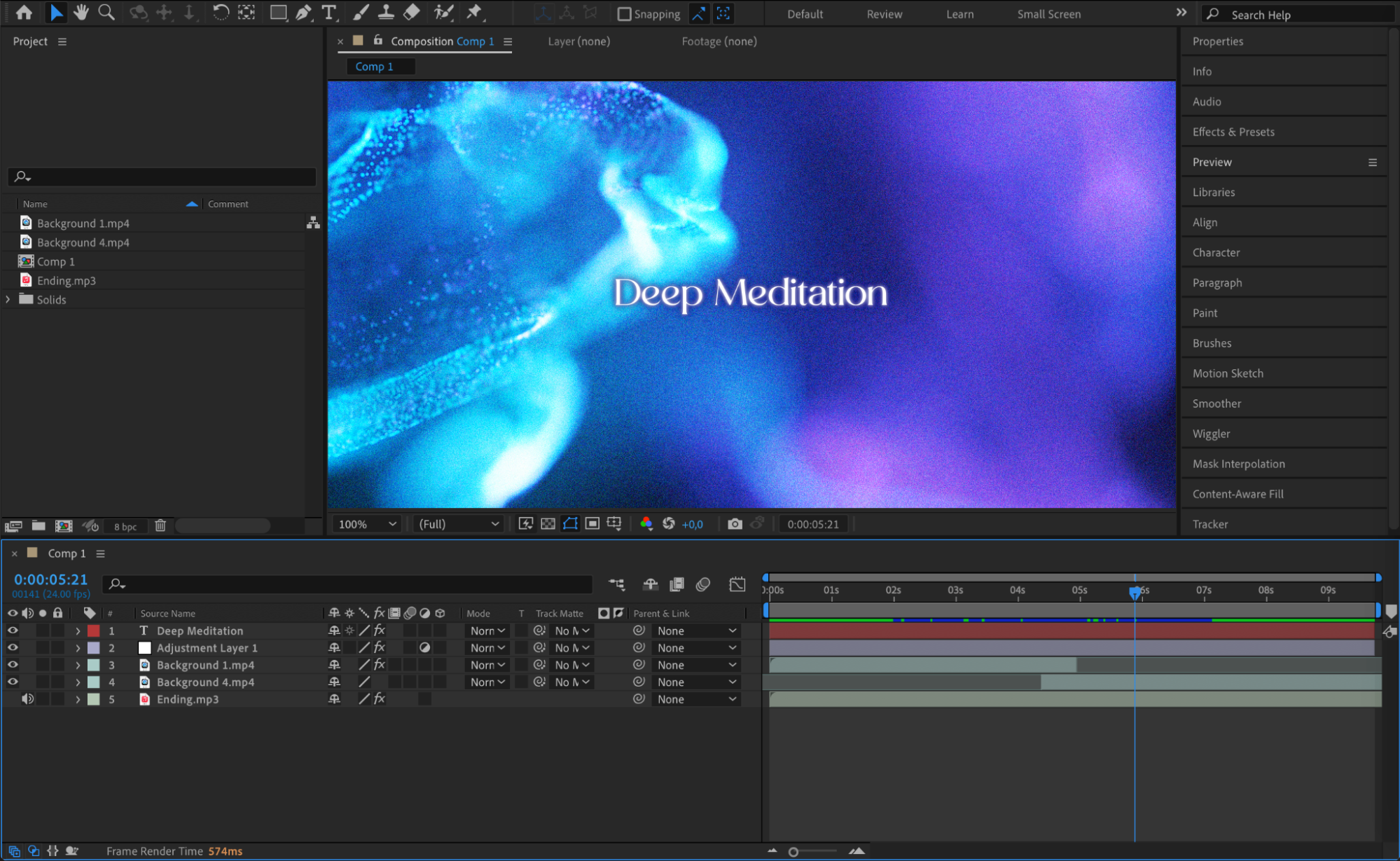The width and height of the screenshot is (1400, 861).
Task: Select the Pen tool
Action: click(303, 12)
